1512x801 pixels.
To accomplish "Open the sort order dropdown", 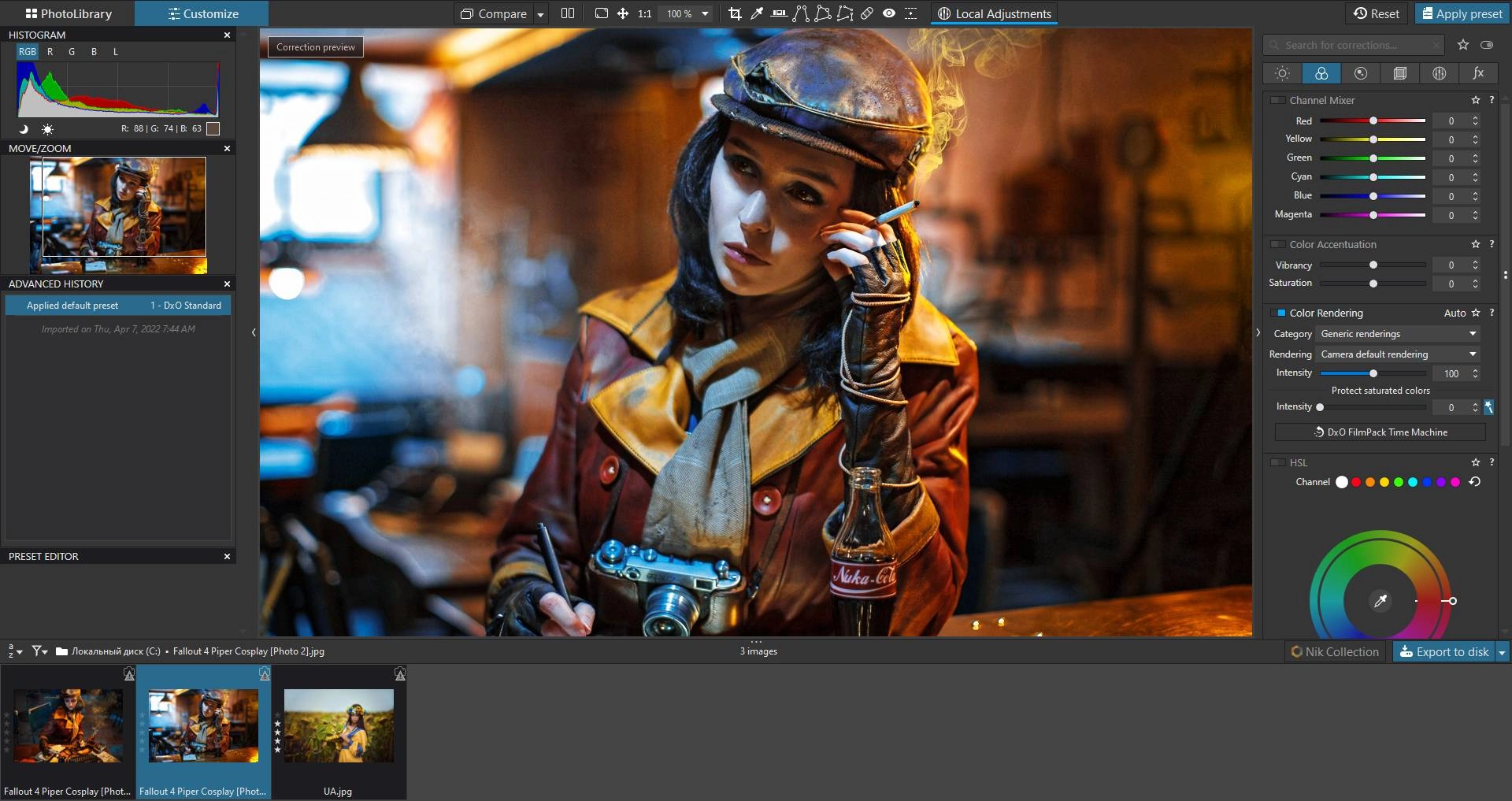I will click(x=15, y=651).
